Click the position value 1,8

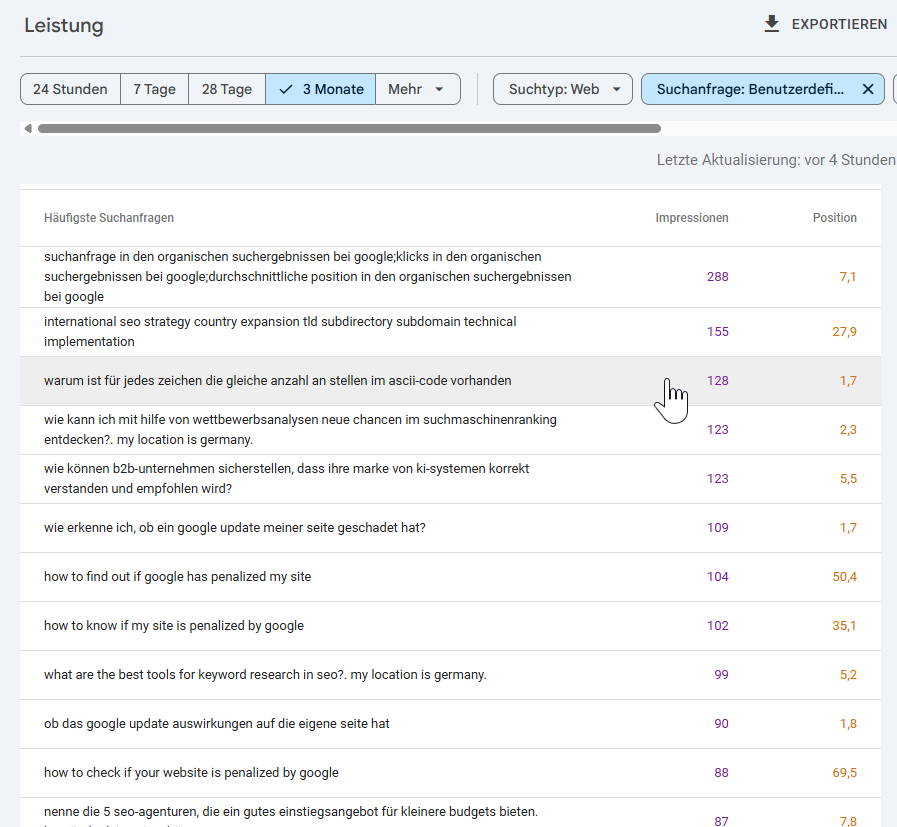pos(848,723)
